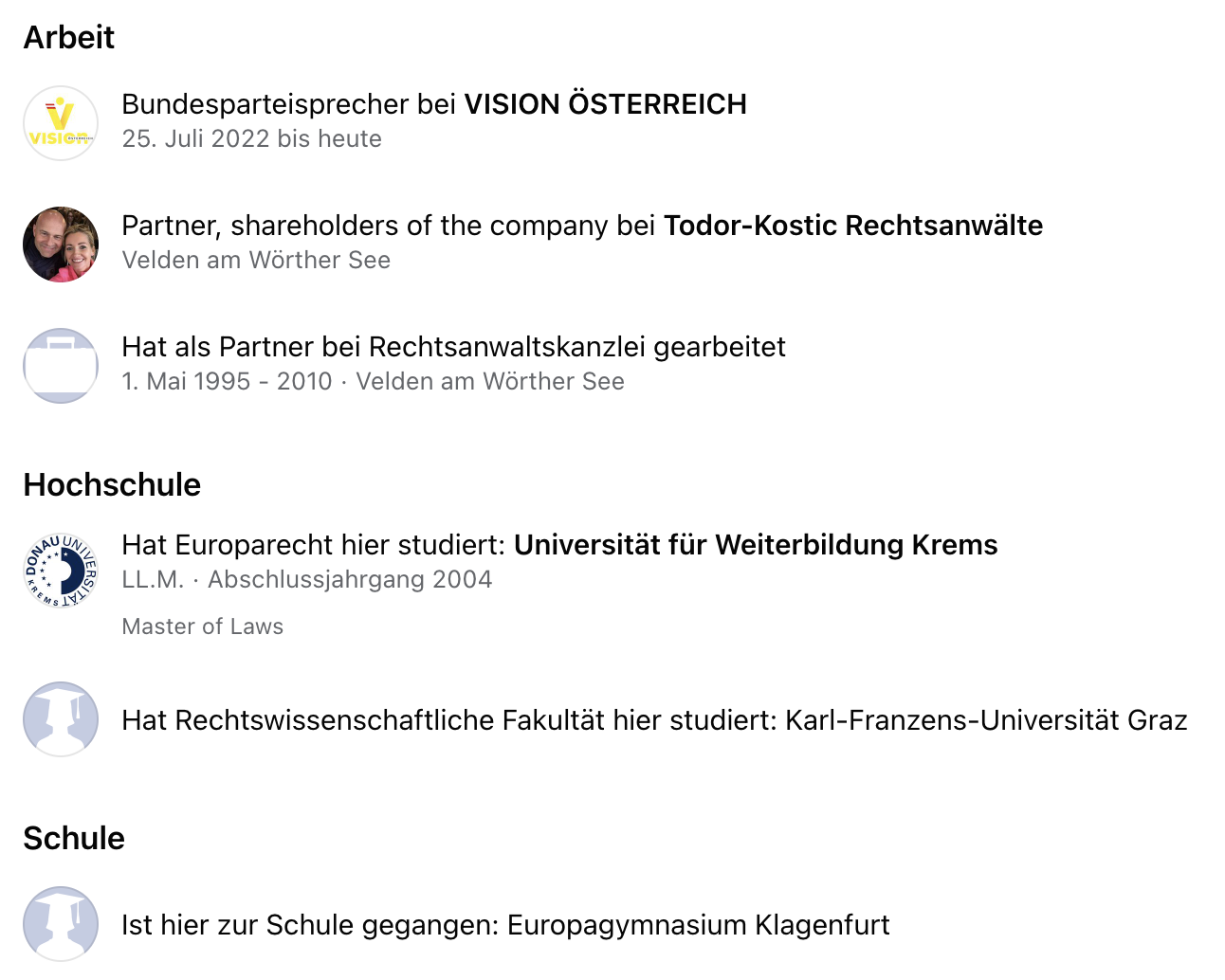This screenshot has width=1225, height=980.
Task: Open the Todor-Kostic Rechtsanwälte link
Action: click(853, 226)
